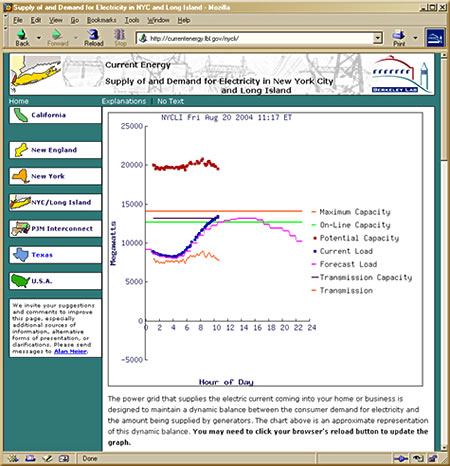450x466 pixels.
Task: Click the chart title 'NYCLI Fri Aug 20 2004'
Action: point(227,117)
